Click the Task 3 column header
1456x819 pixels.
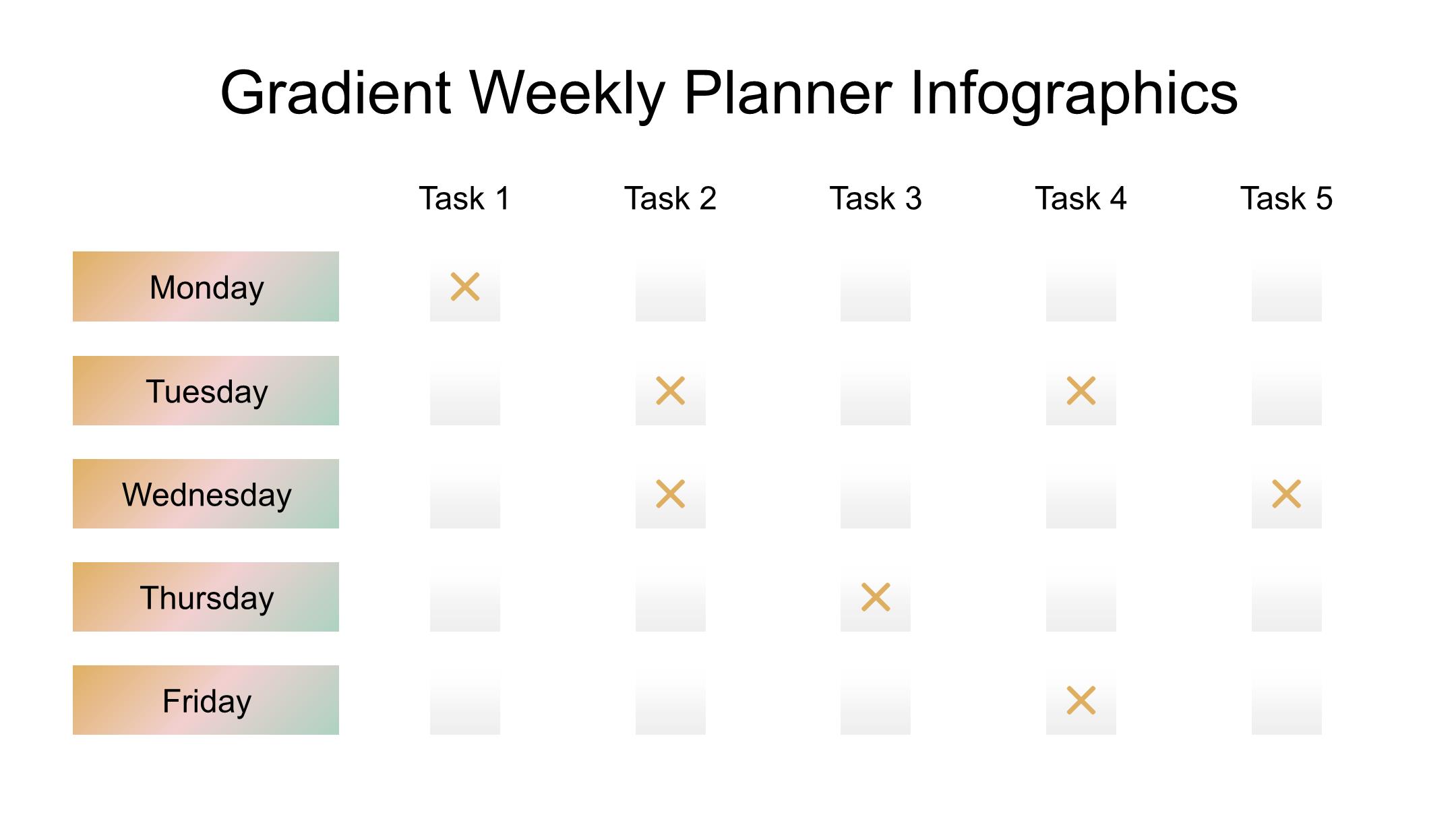(x=876, y=198)
